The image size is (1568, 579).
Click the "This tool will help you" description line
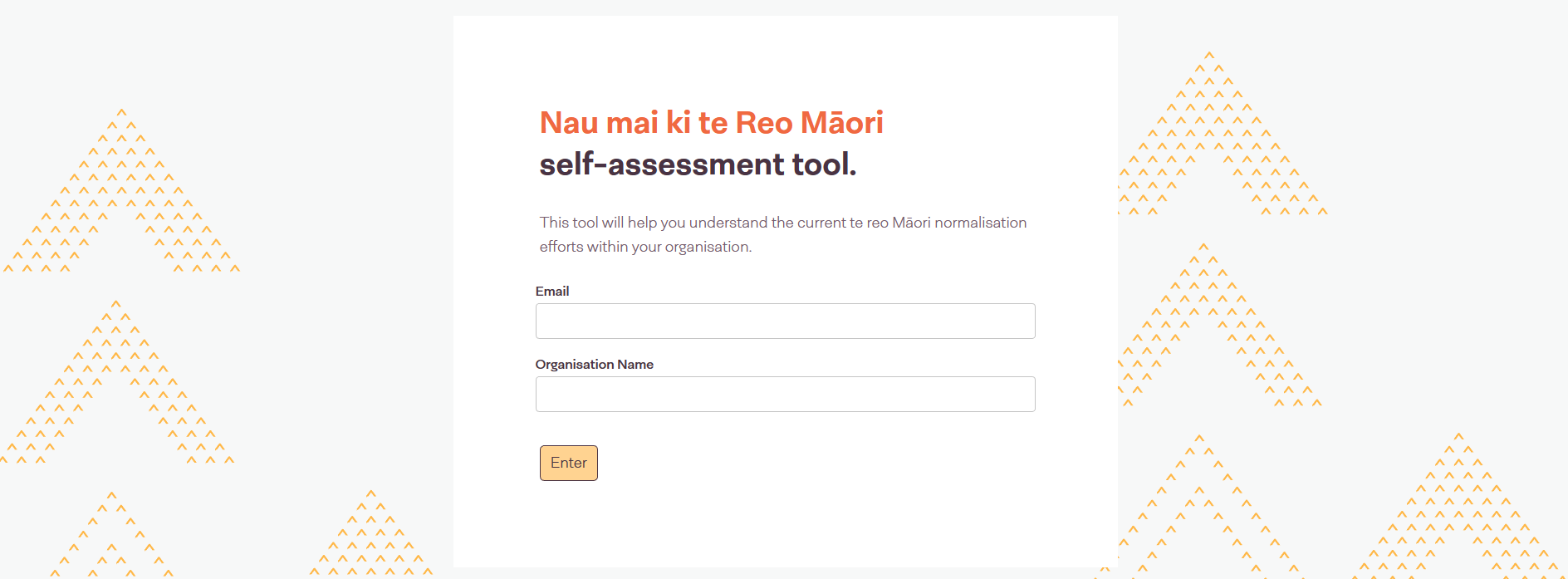[782, 223]
